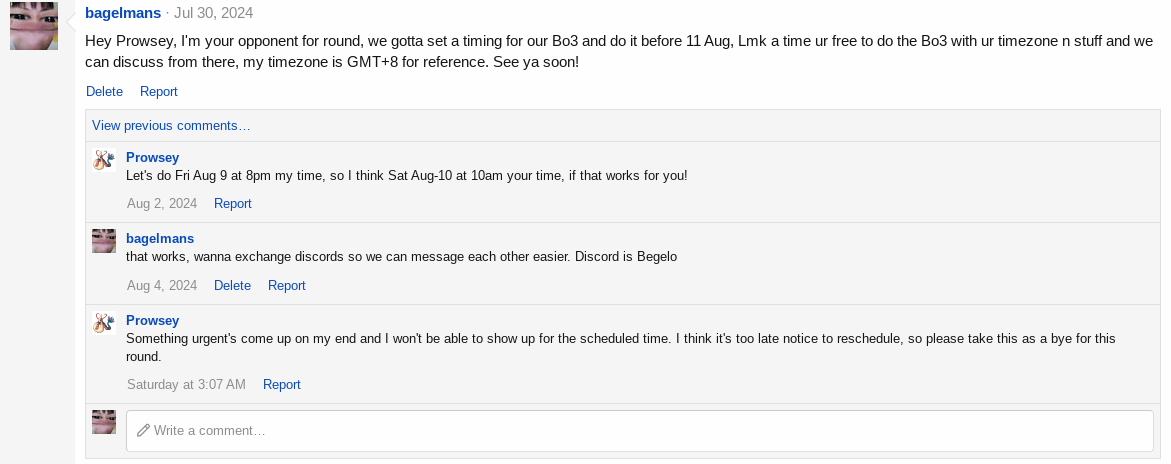Open Prowsey's profile from the Aug 2 comment
The height and width of the screenshot is (464, 1171).
(152, 157)
